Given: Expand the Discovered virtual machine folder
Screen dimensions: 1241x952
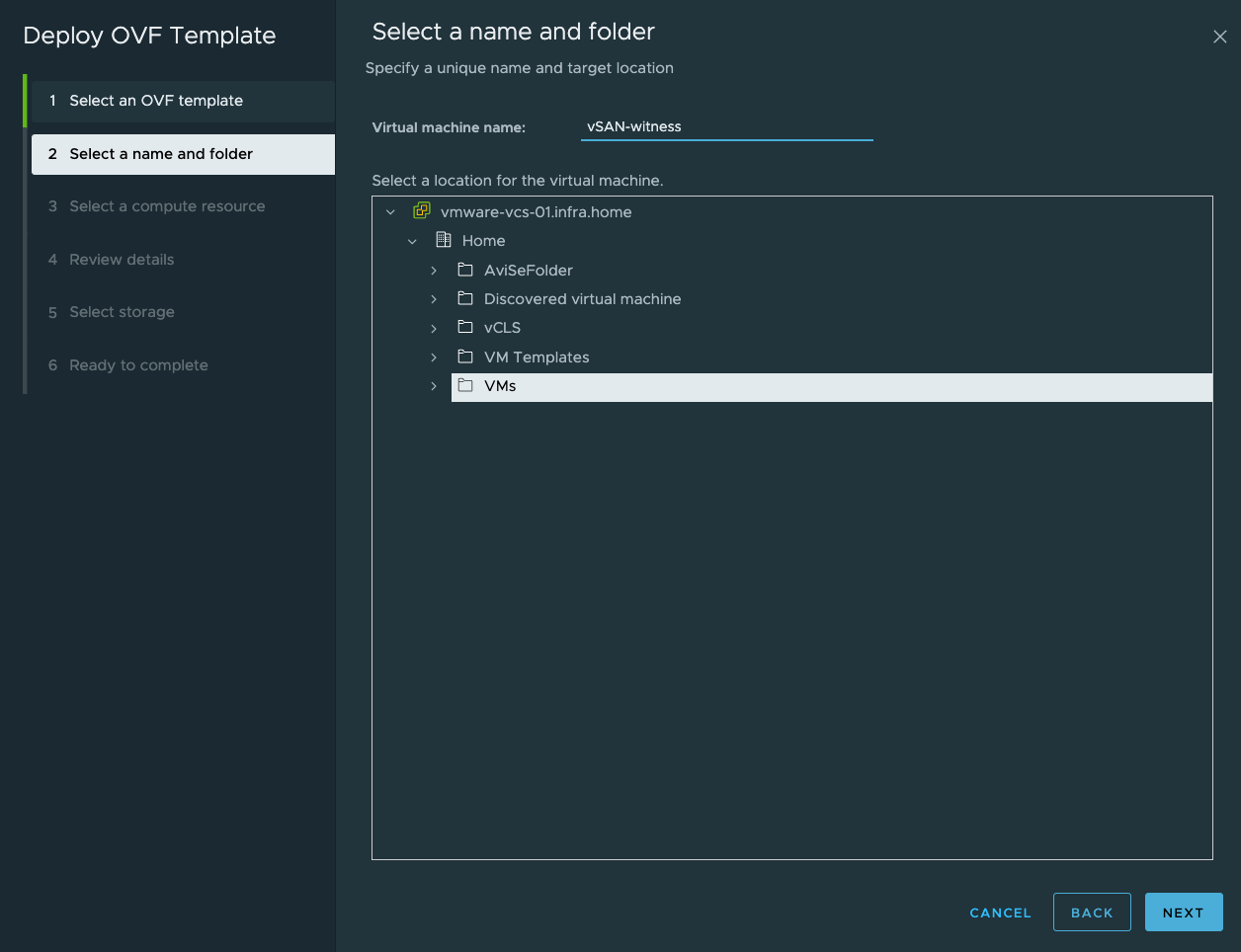Looking at the screenshot, I should click(434, 299).
